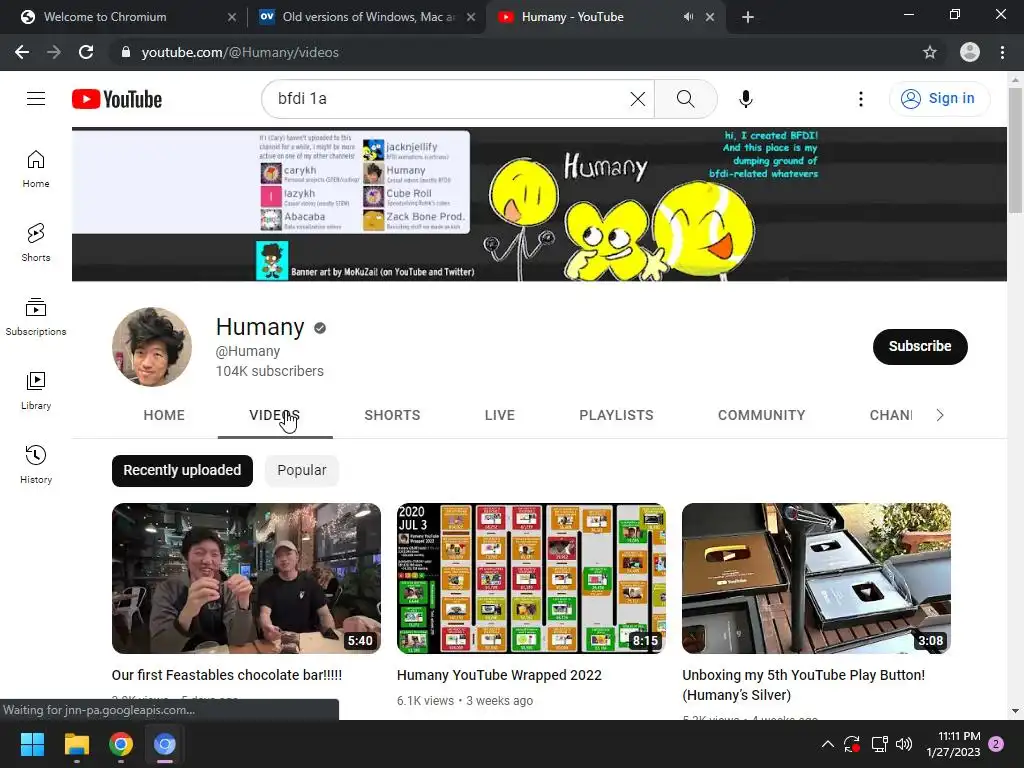Open Library in the sidebar
The height and width of the screenshot is (768, 1024).
coord(36,391)
